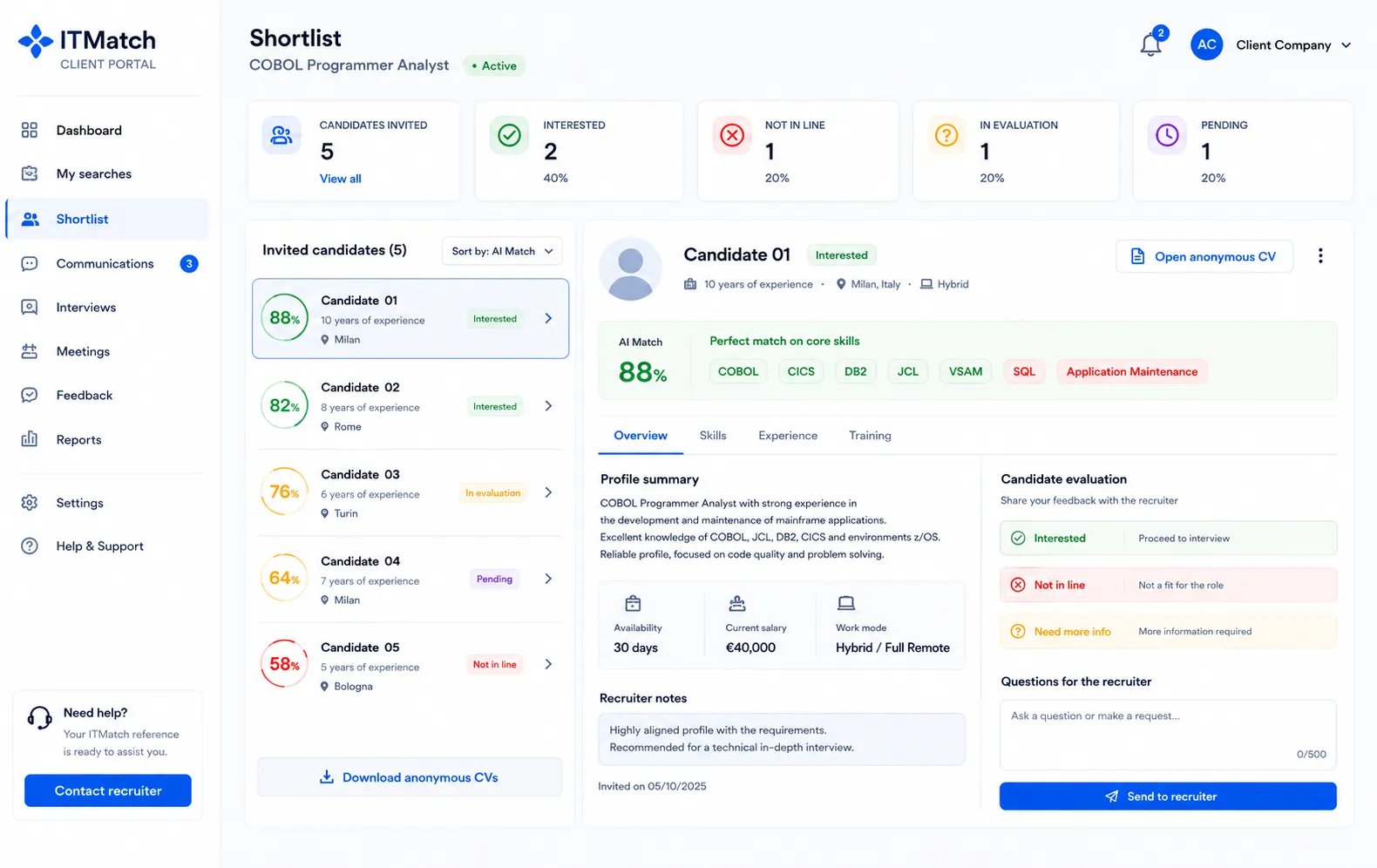Click the Reports chart icon

30,439
